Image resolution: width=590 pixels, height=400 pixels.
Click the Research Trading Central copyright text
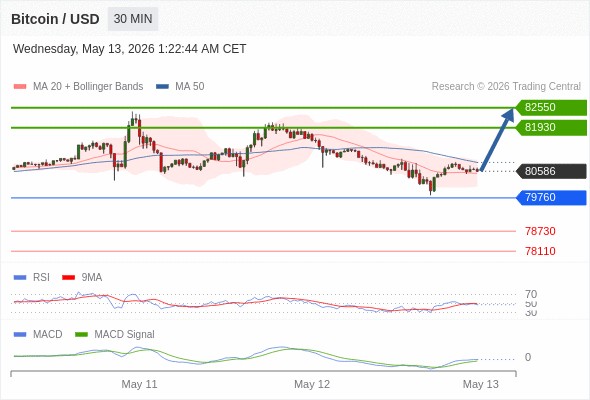[x=506, y=87]
